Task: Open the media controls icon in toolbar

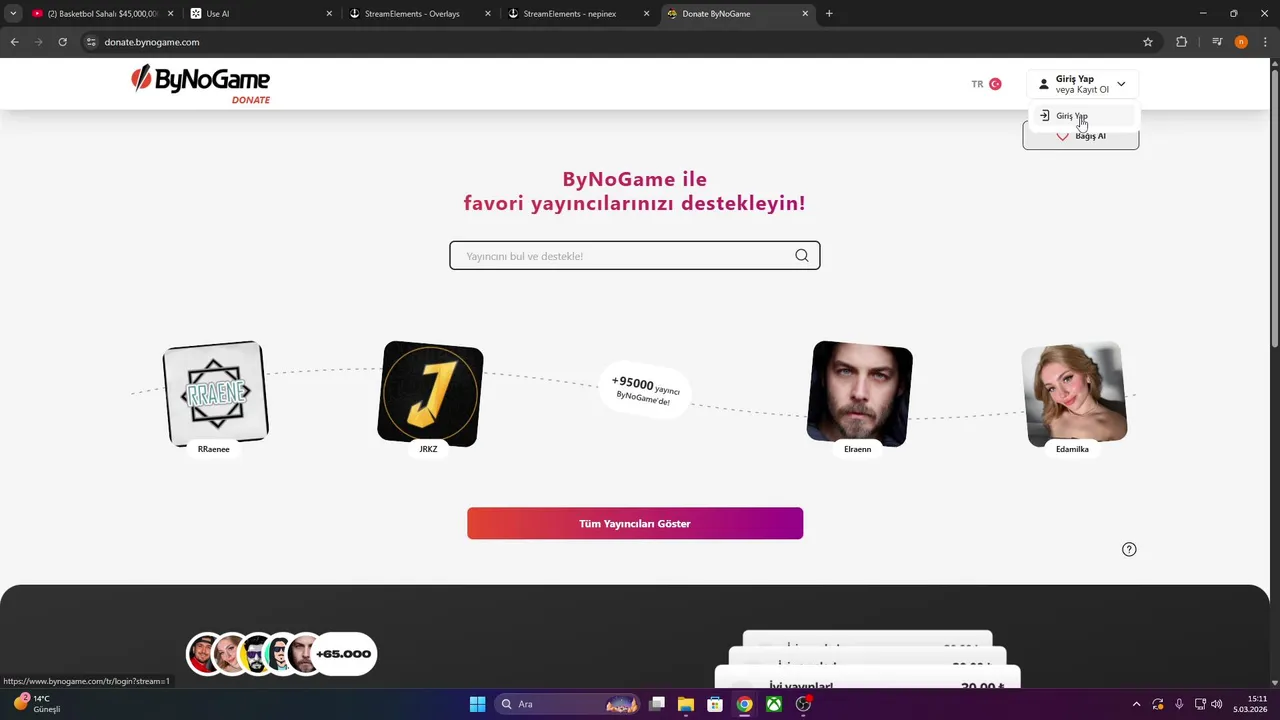Action: pos(1217,42)
